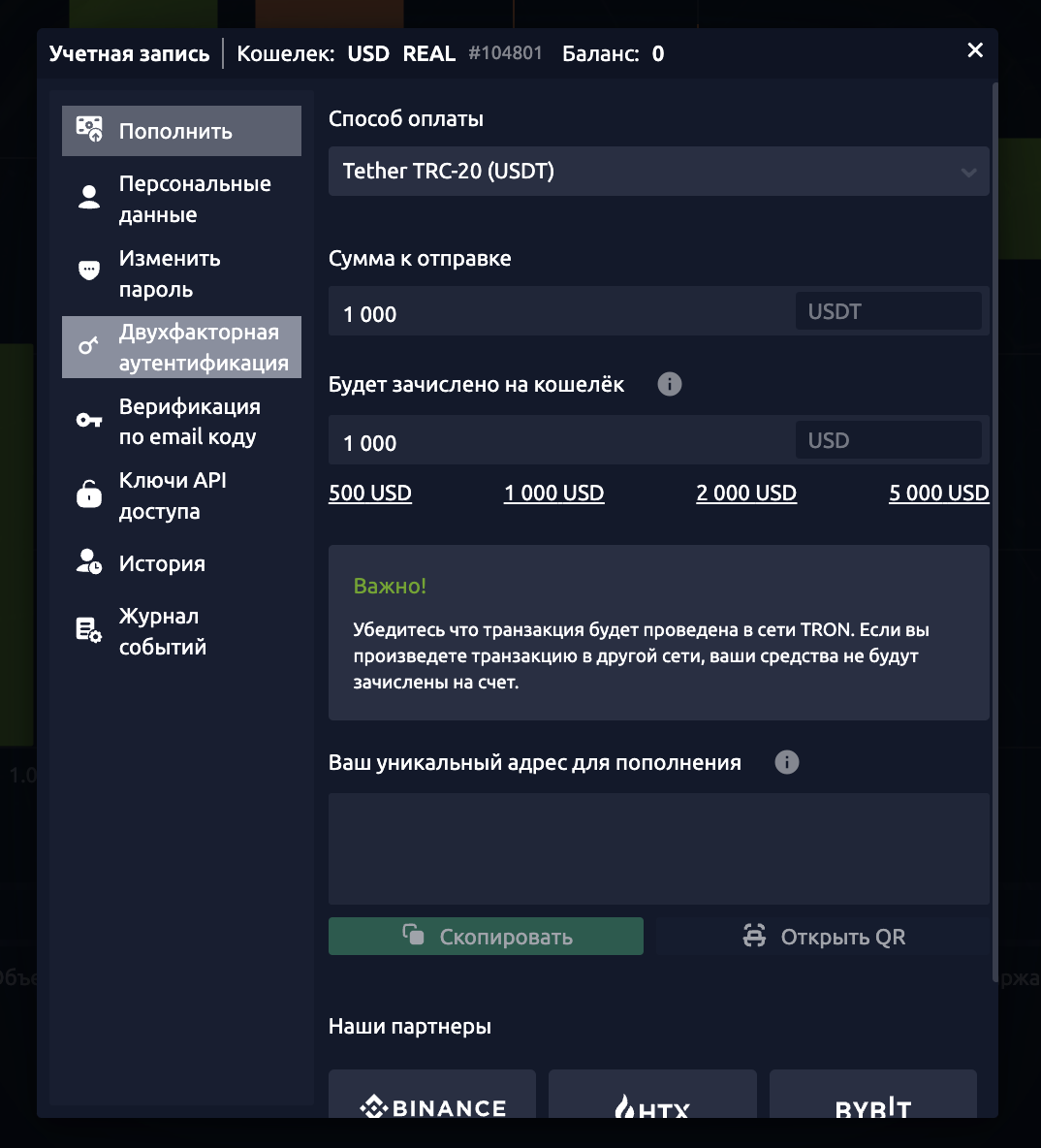The height and width of the screenshot is (1148, 1041).
Task: Click the Скопировать button
Action: click(x=487, y=936)
